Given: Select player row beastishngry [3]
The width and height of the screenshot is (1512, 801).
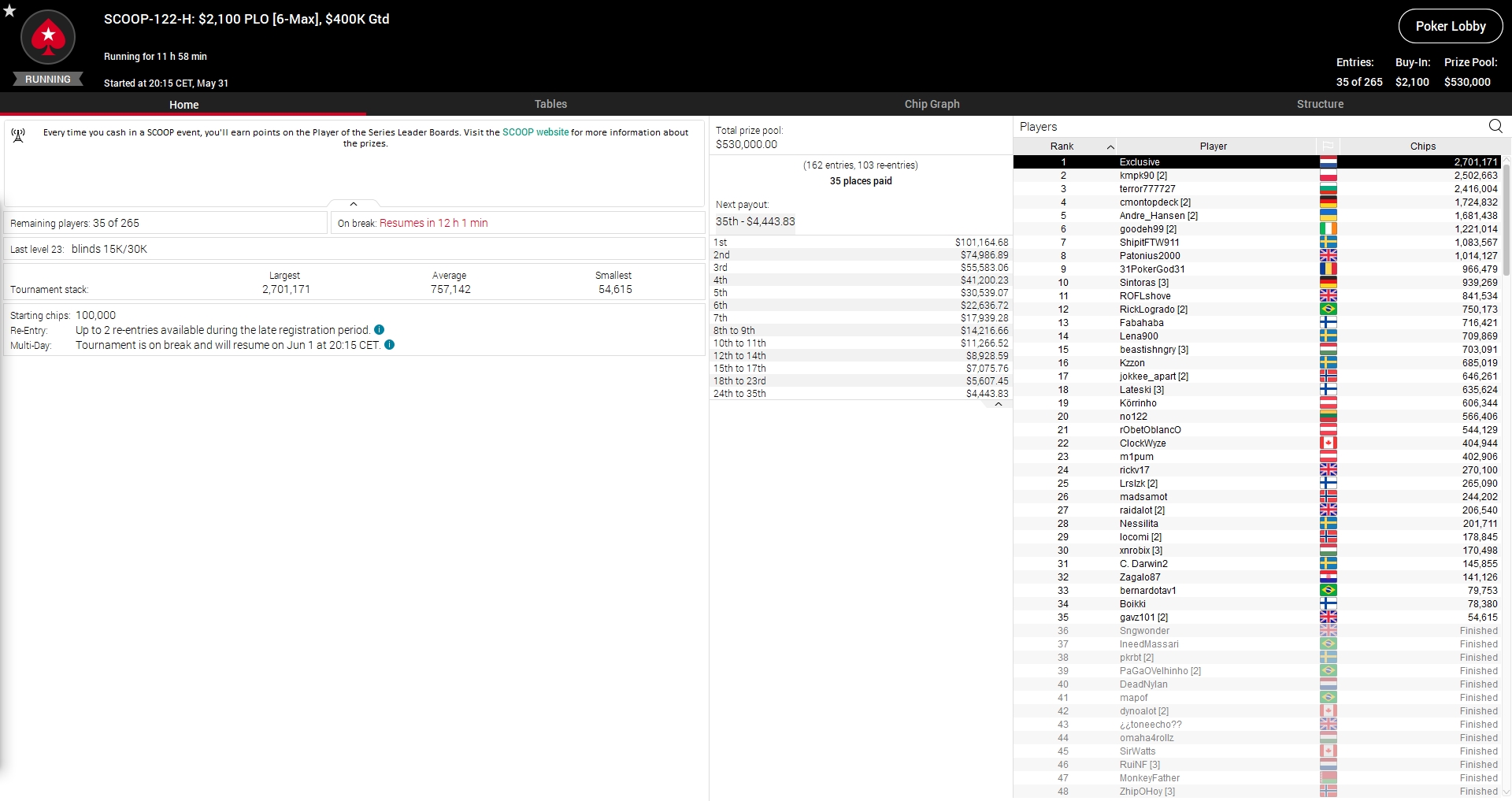Looking at the screenshot, I should tap(1257, 350).
